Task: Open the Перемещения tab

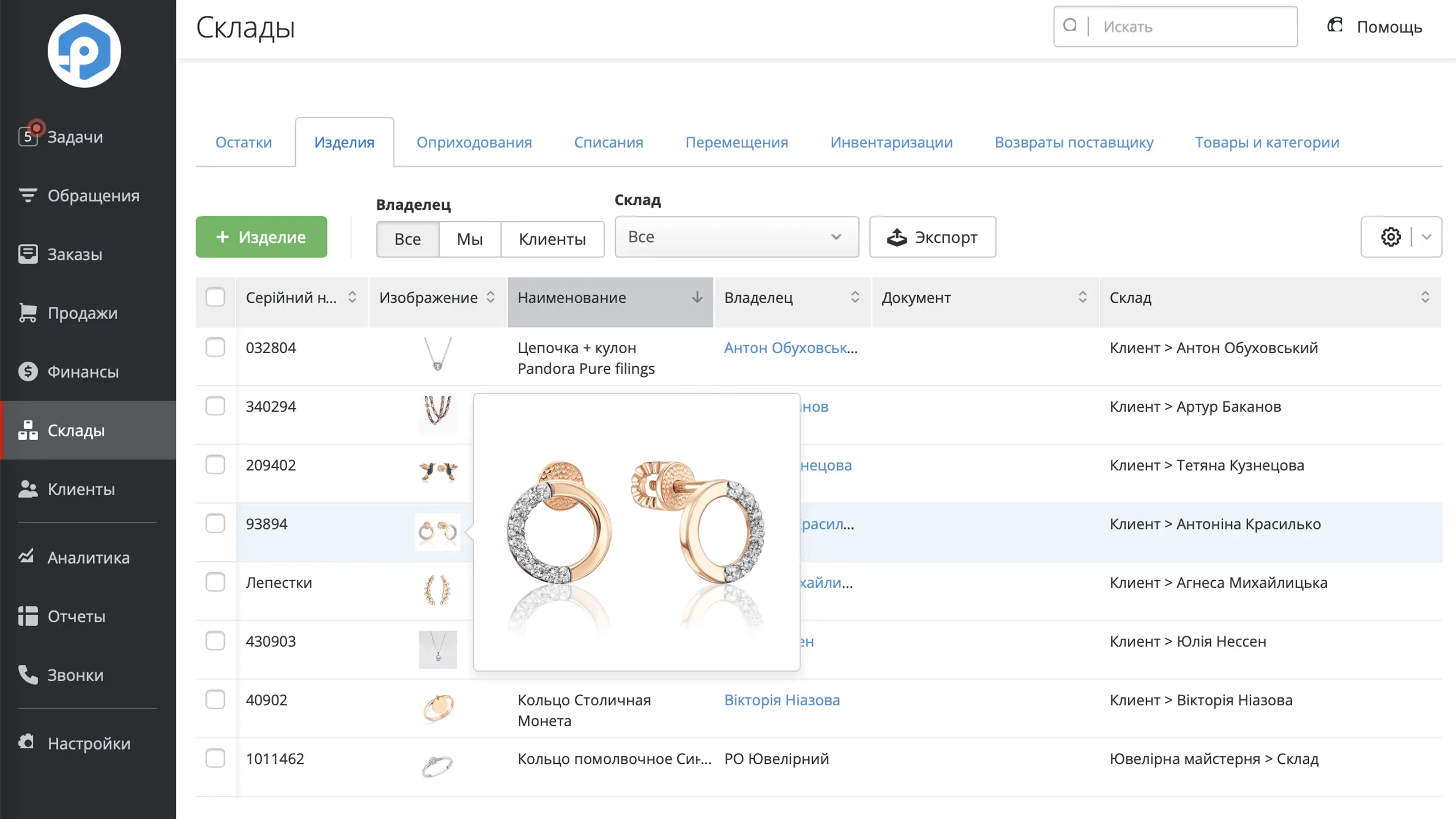Action: [x=737, y=142]
